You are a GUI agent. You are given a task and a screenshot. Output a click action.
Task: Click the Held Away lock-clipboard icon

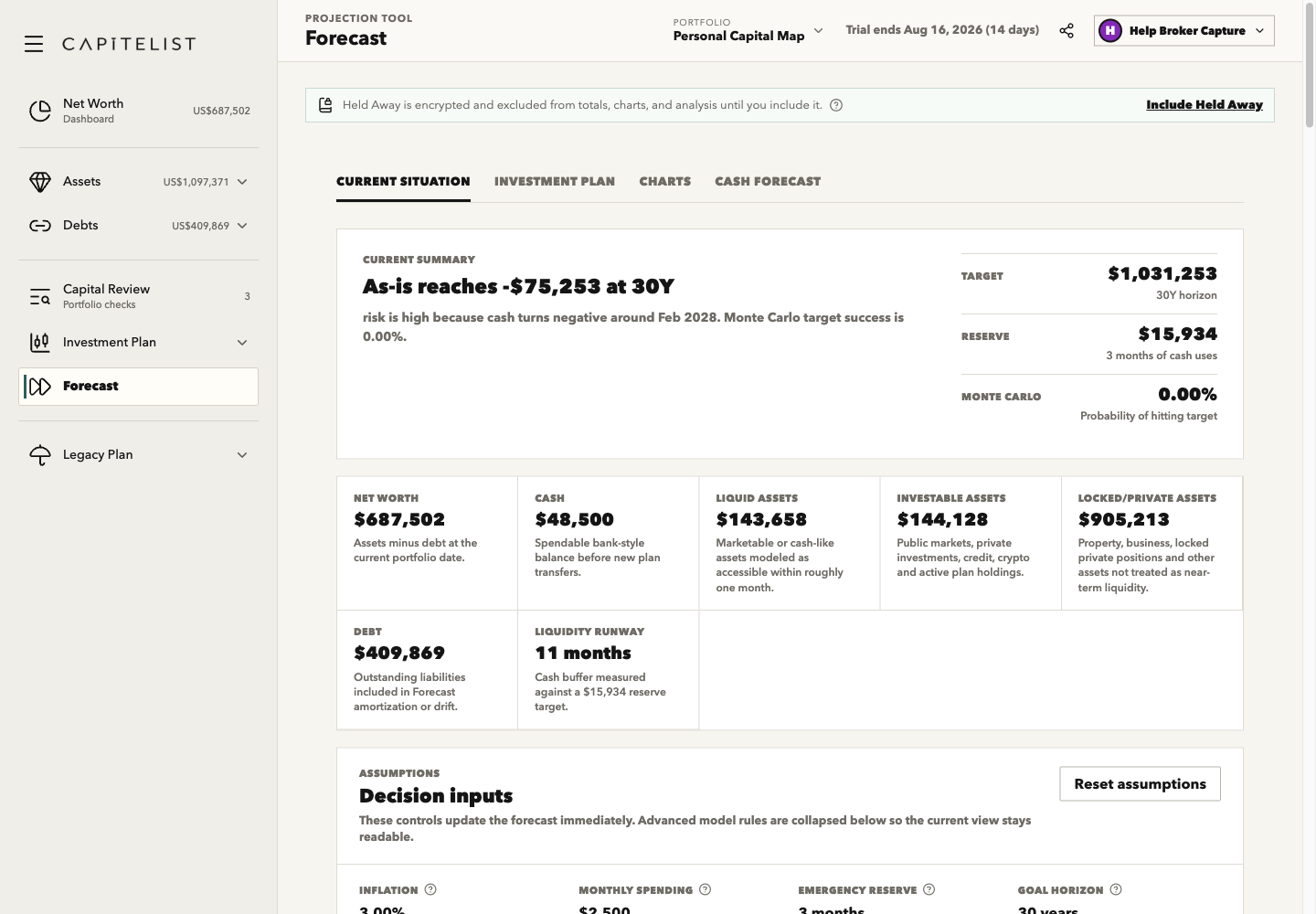click(x=325, y=105)
